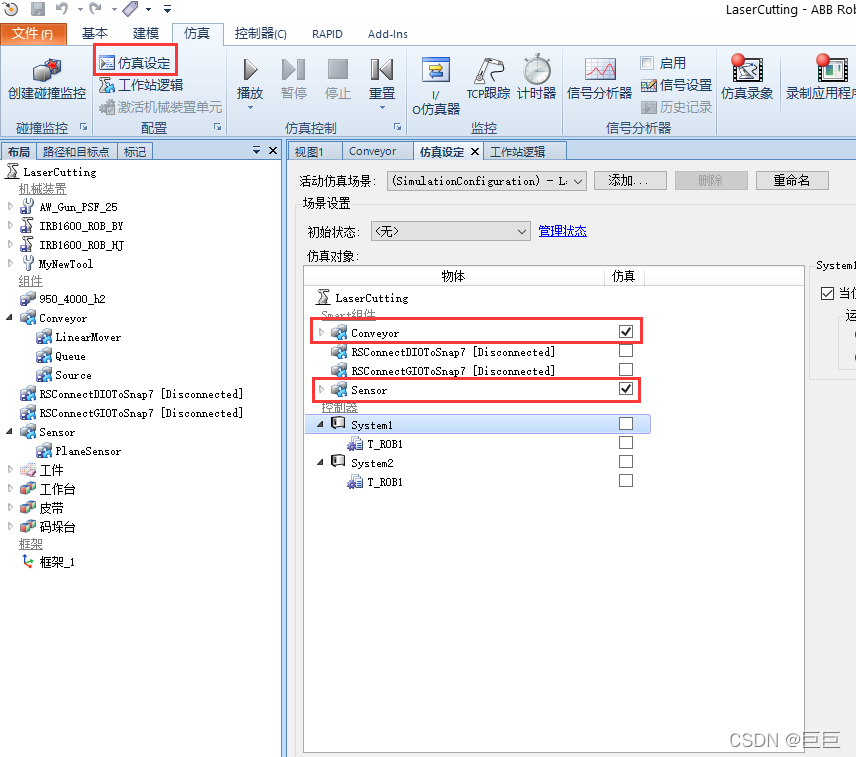Check T_ROB1 under System1 checkbox
856x757 pixels.
pos(626,443)
